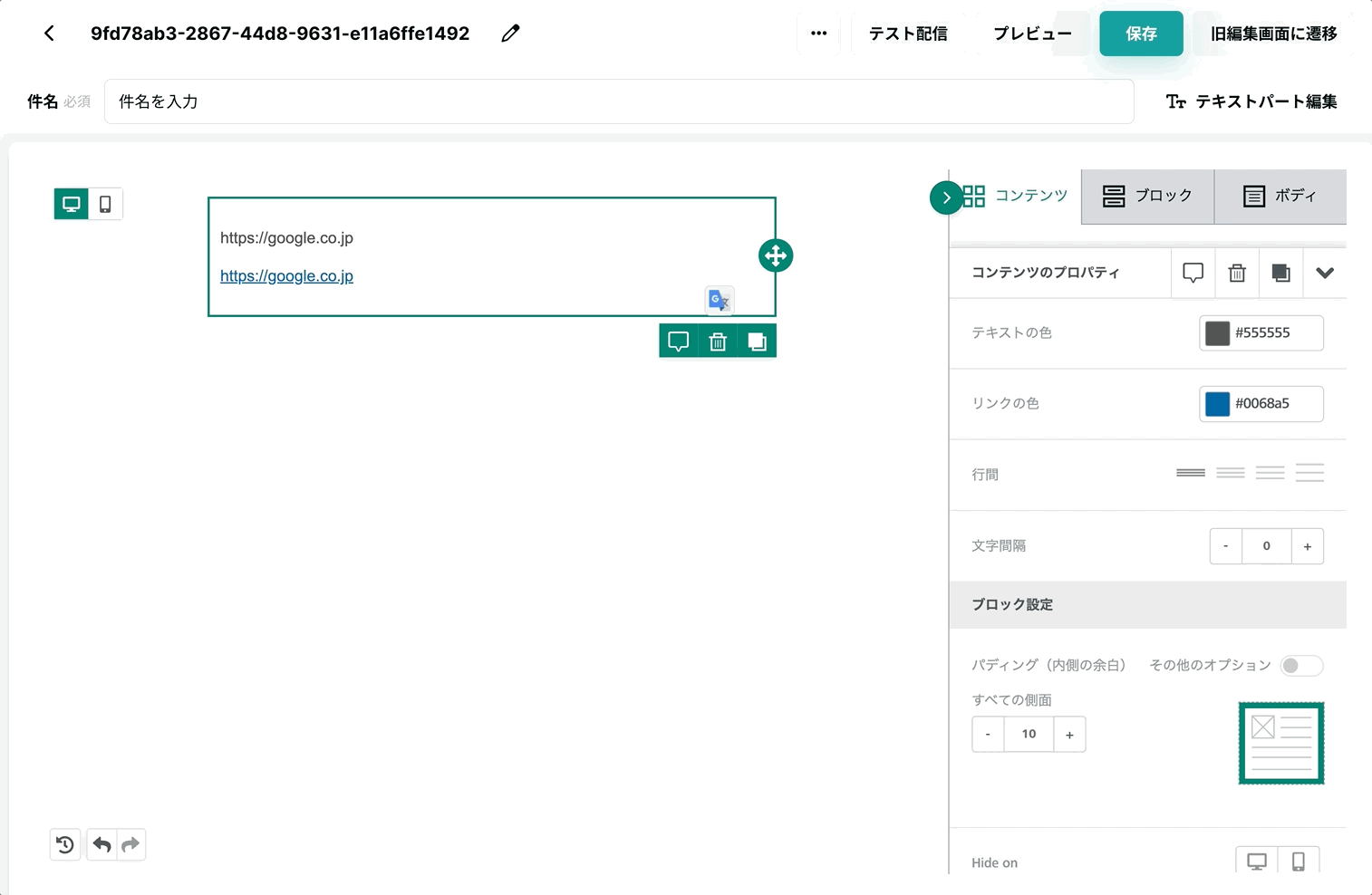Open the edit history clock icon

point(65,845)
